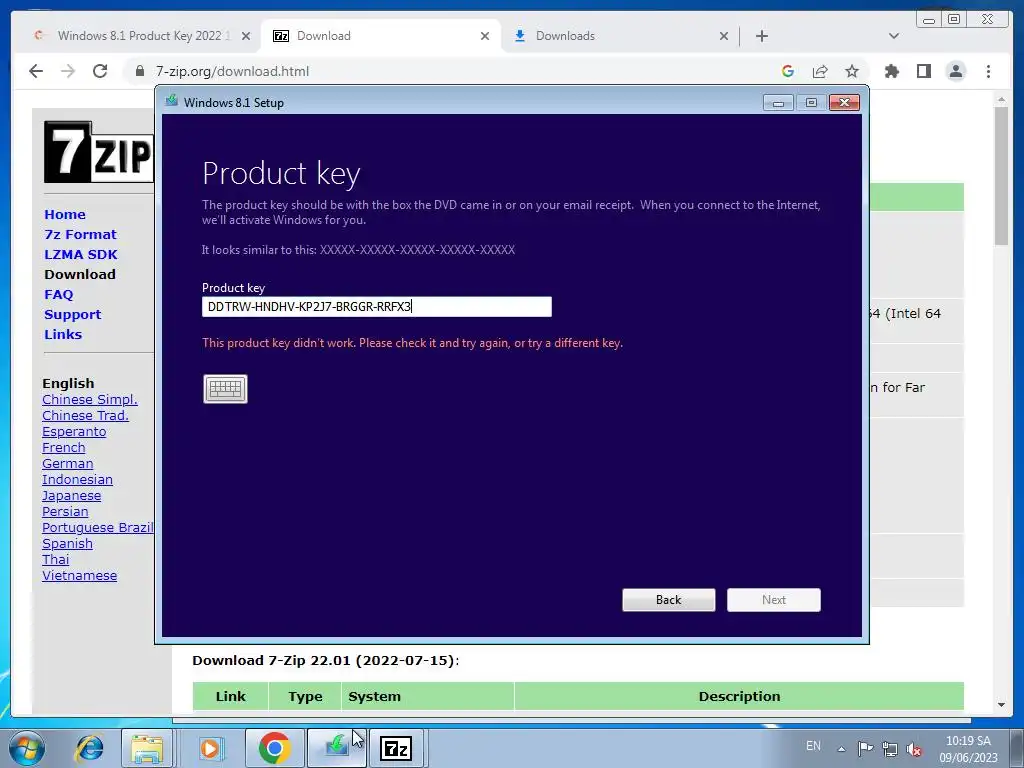Click the muted volume tray icon
1024x768 pixels.
[914, 749]
